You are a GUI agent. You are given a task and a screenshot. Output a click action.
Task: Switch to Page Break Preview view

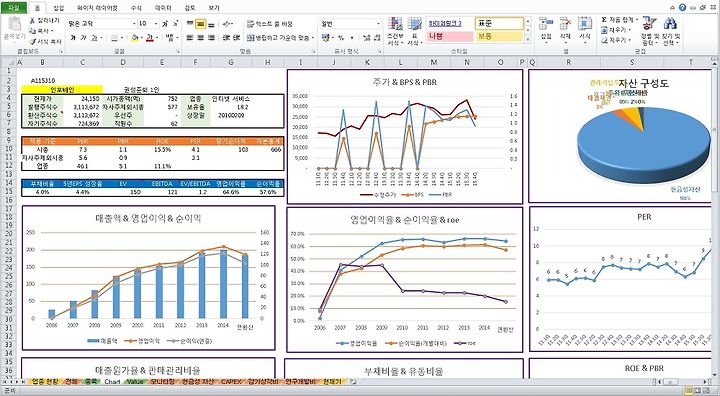point(706,391)
